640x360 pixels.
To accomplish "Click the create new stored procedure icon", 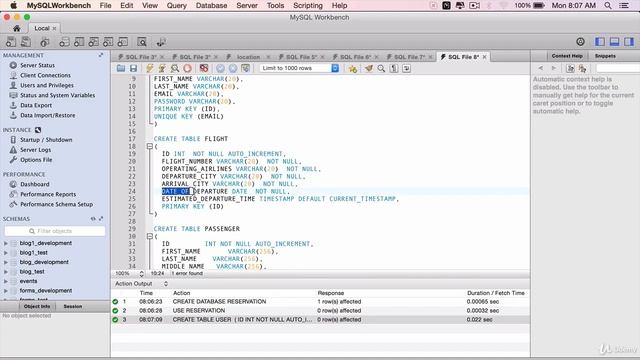I will point(108,42).
